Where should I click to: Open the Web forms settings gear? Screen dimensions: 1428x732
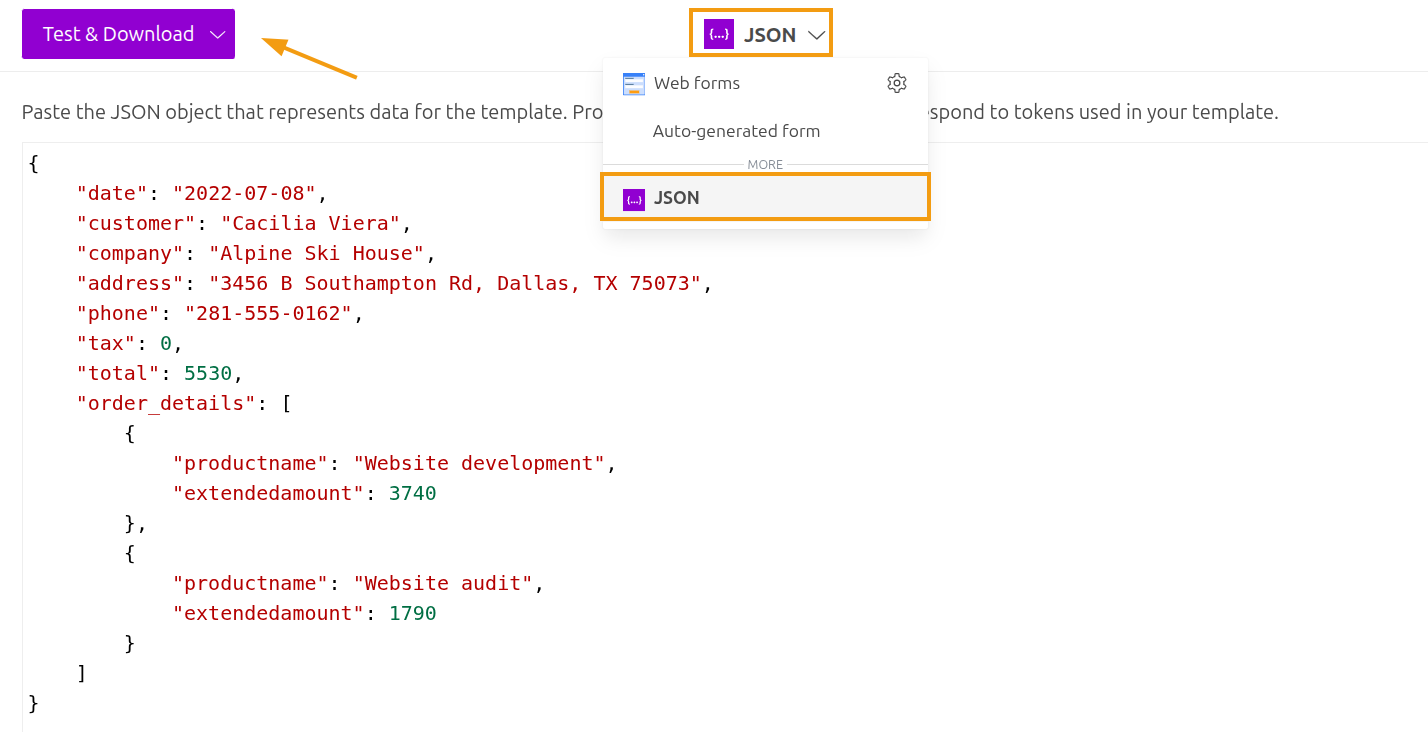point(896,83)
